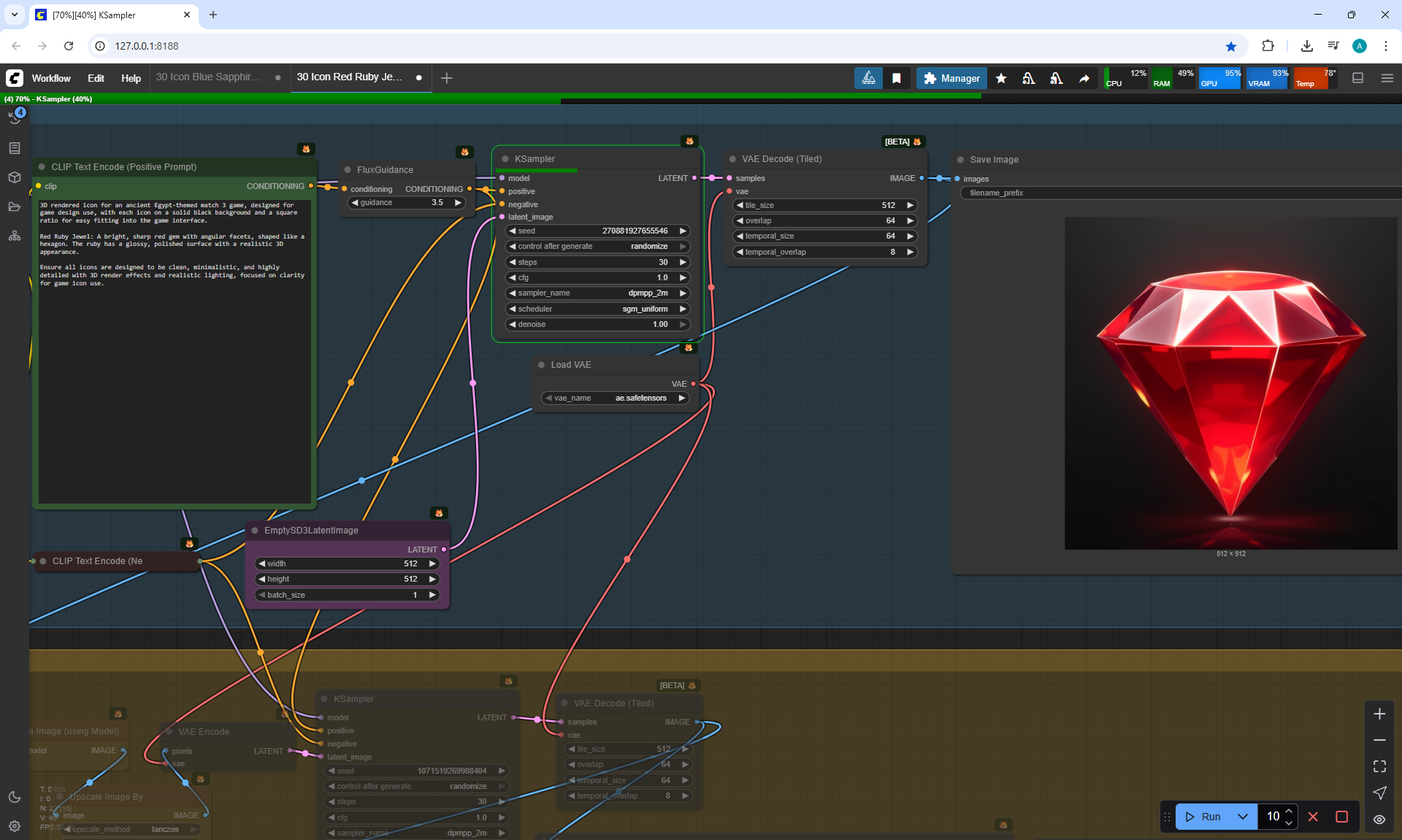Click the Manager button
1402x840 pixels.
click(951, 78)
